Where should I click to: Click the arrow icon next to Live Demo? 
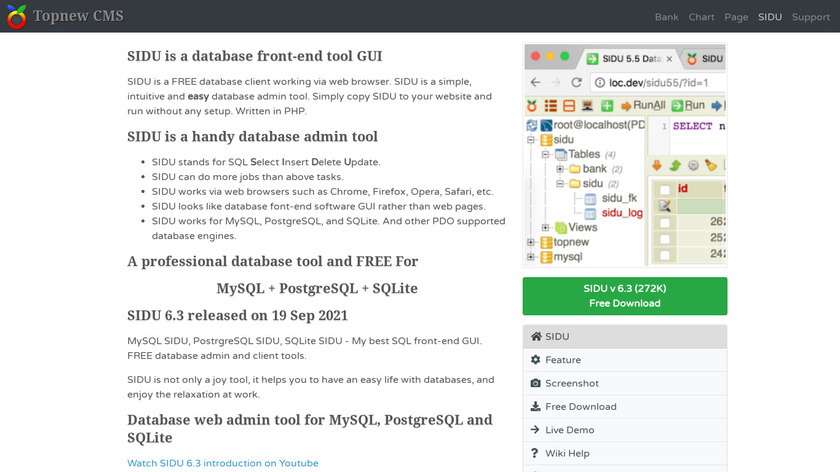pos(536,430)
